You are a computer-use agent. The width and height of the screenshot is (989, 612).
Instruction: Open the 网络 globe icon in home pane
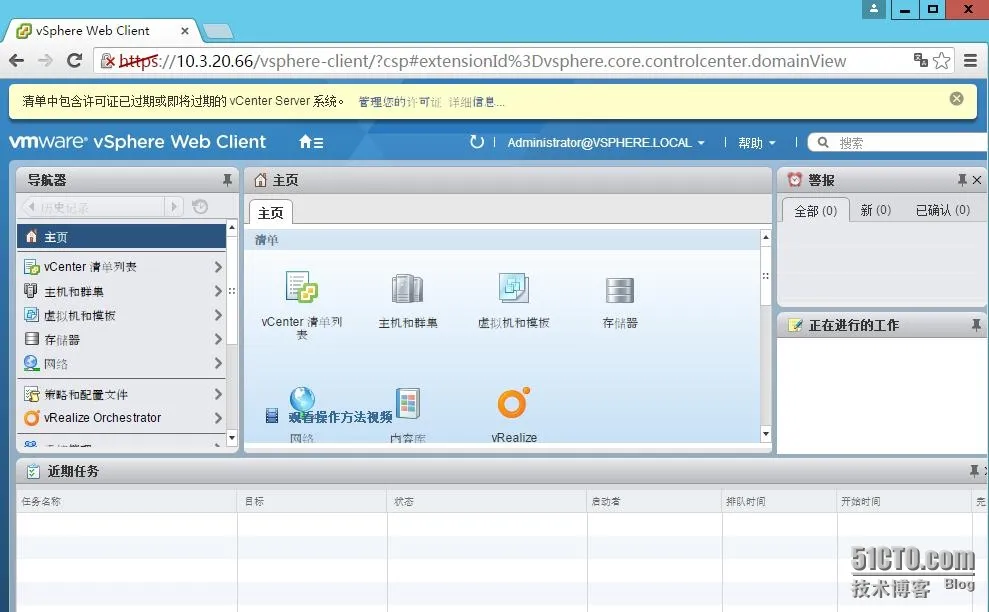pyautogui.click(x=302, y=399)
